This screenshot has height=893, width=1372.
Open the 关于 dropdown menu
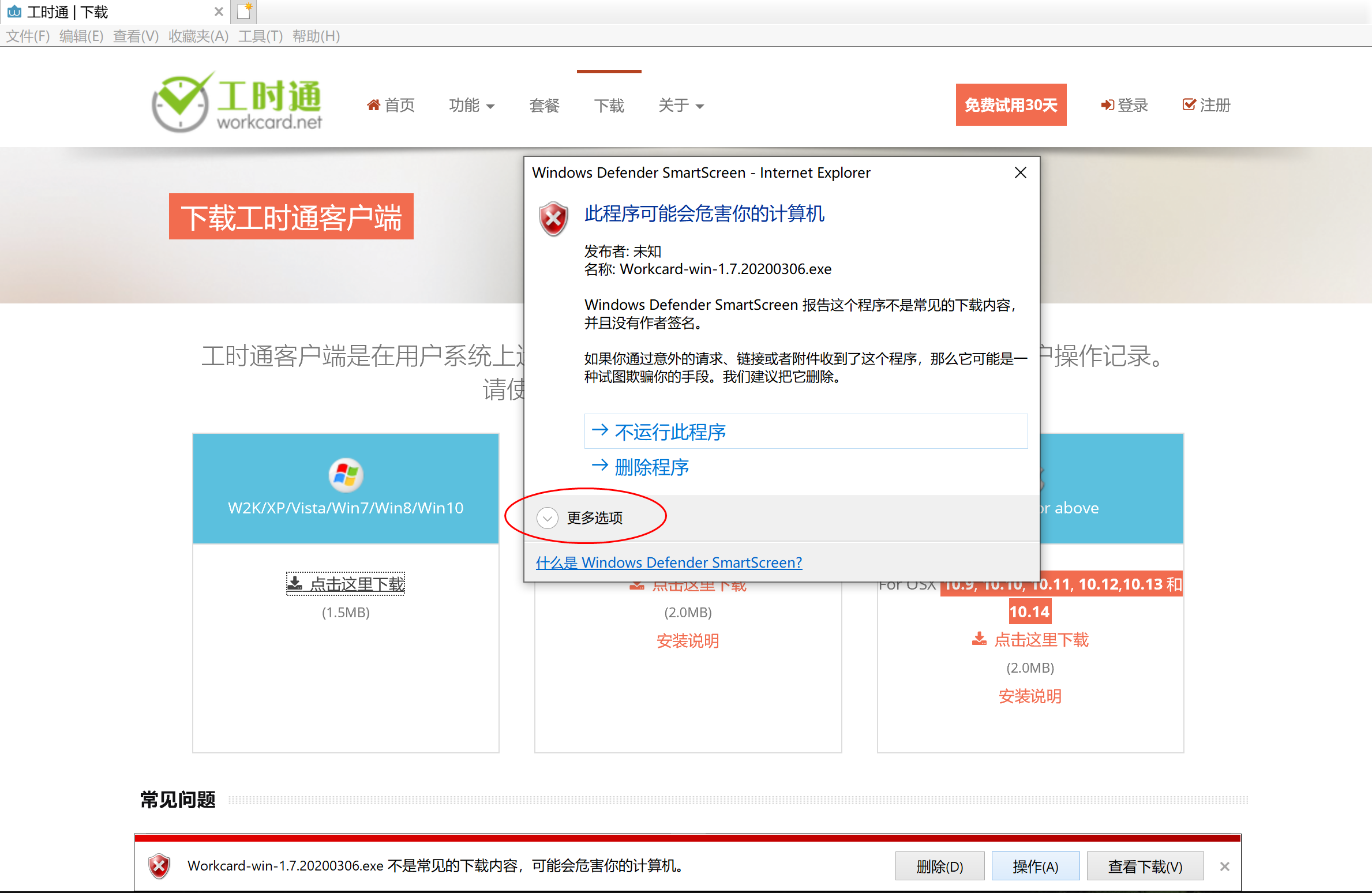tap(681, 106)
